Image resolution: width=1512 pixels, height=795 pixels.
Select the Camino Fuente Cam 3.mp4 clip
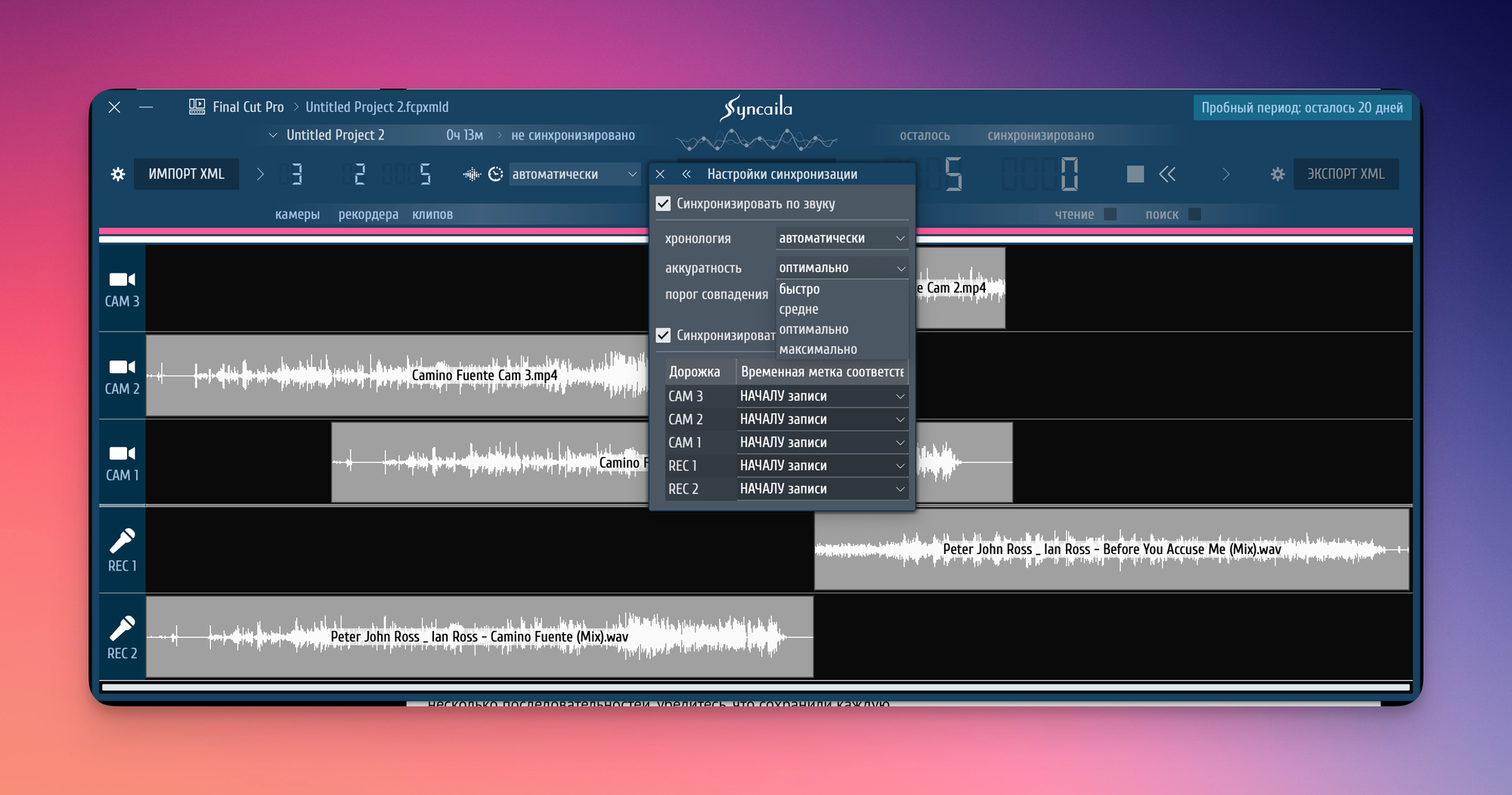coord(397,376)
